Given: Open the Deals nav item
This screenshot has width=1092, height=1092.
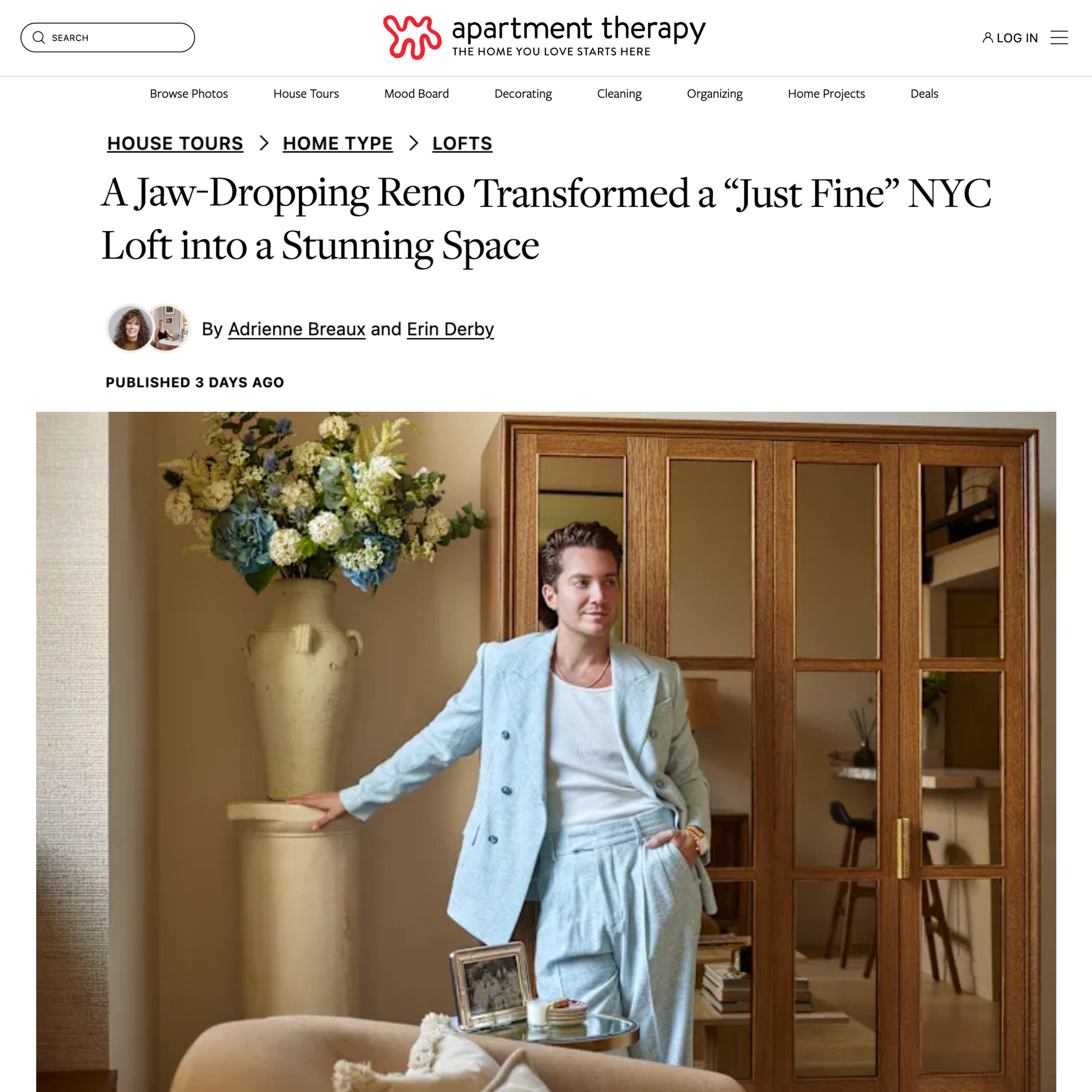Looking at the screenshot, I should click(x=924, y=94).
